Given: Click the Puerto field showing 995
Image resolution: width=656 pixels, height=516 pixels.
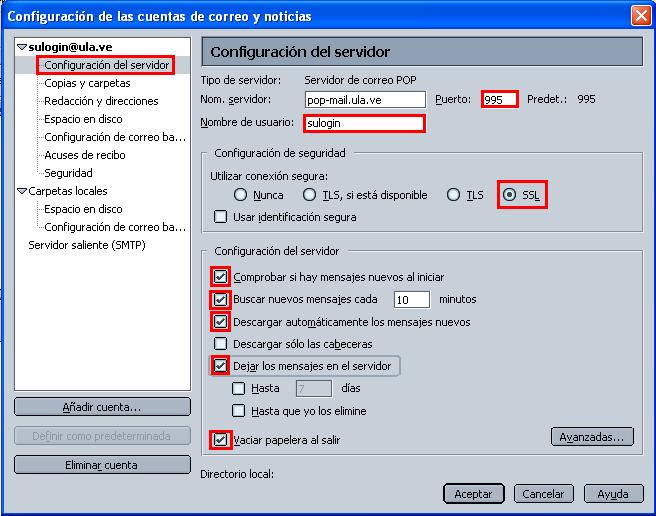Looking at the screenshot, I should pos(500,100).
